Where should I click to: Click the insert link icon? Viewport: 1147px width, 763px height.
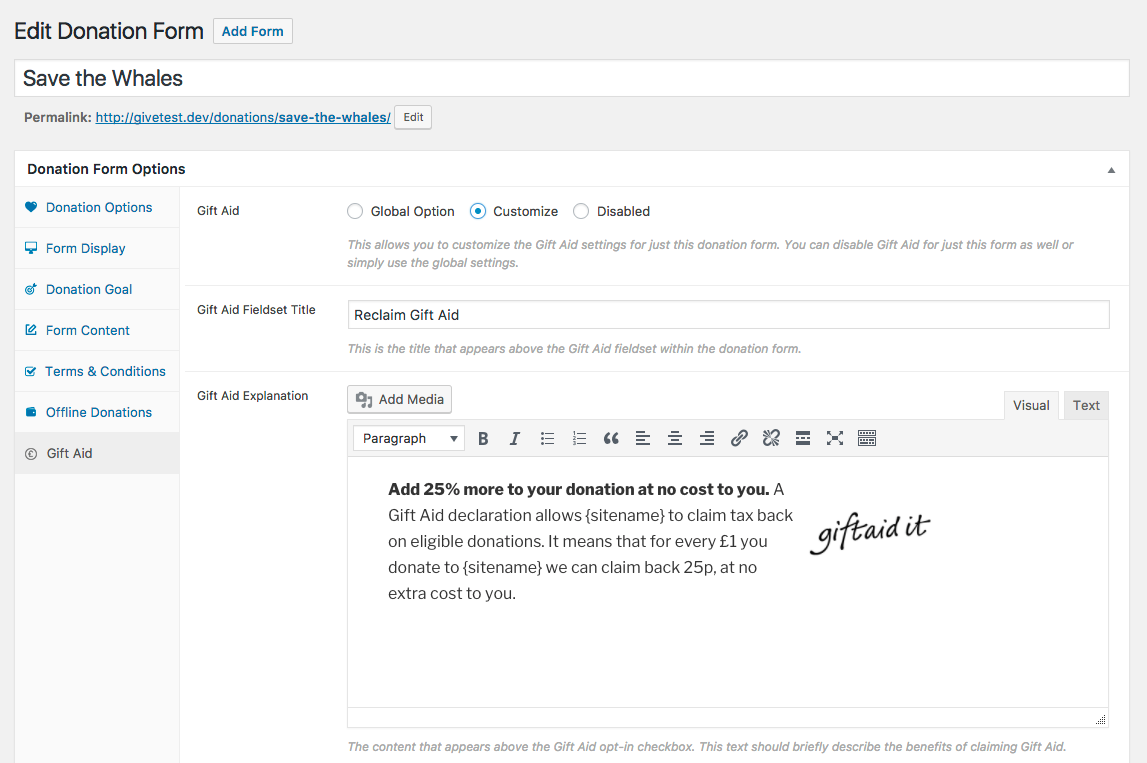739,438
